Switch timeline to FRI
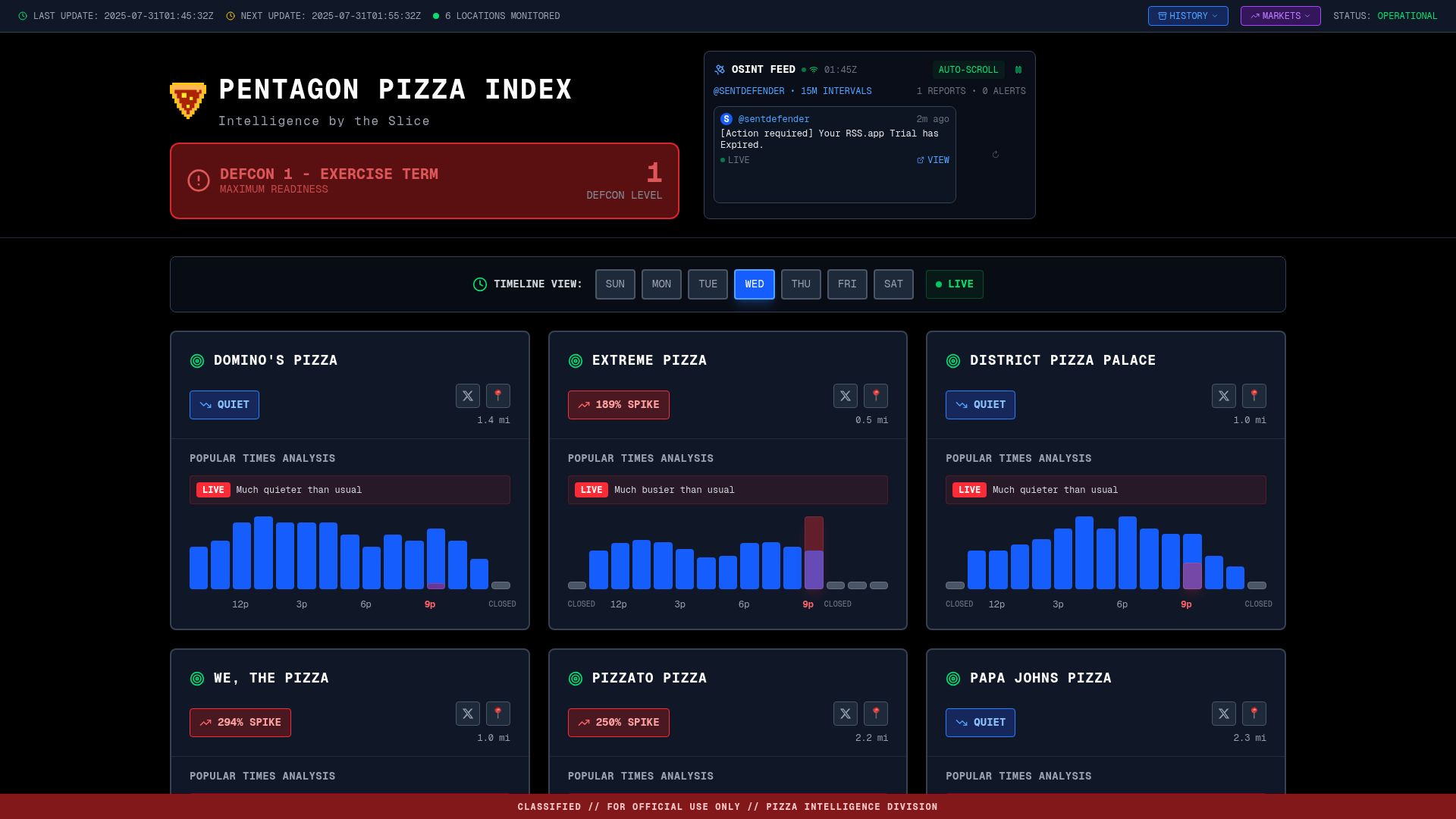 pyautogui.click(x=847, y=284)
